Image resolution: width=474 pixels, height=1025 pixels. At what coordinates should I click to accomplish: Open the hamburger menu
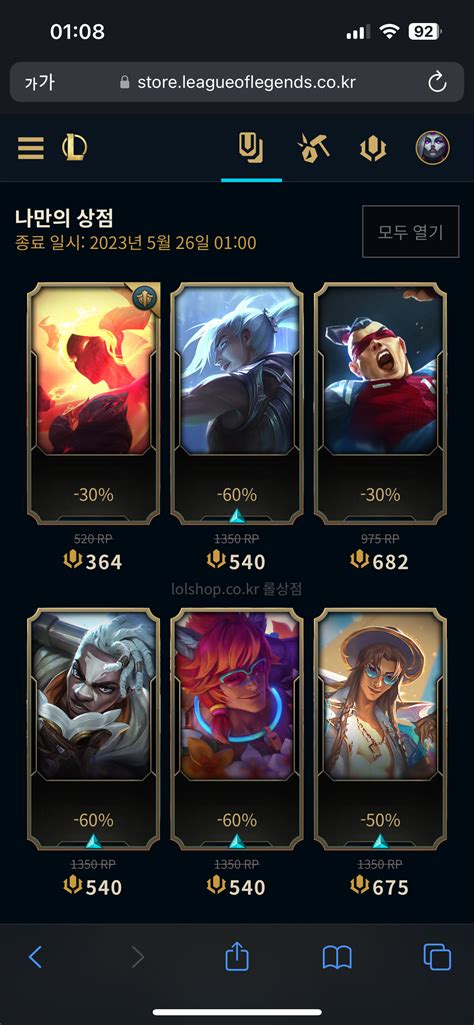(x=31, y=148)
